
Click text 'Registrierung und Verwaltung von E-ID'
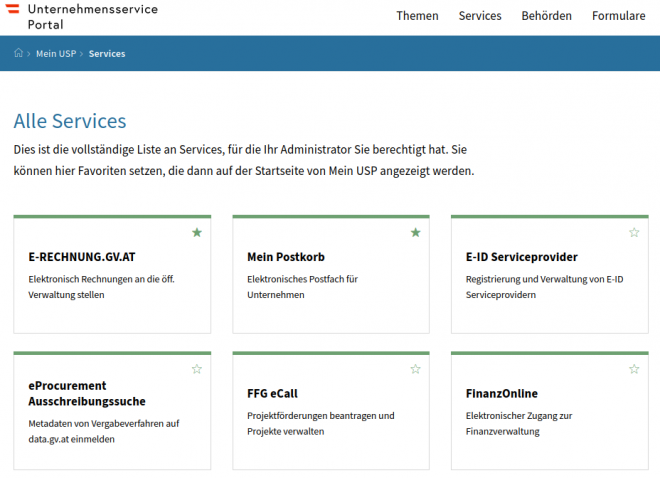click(x=544, y=279)
